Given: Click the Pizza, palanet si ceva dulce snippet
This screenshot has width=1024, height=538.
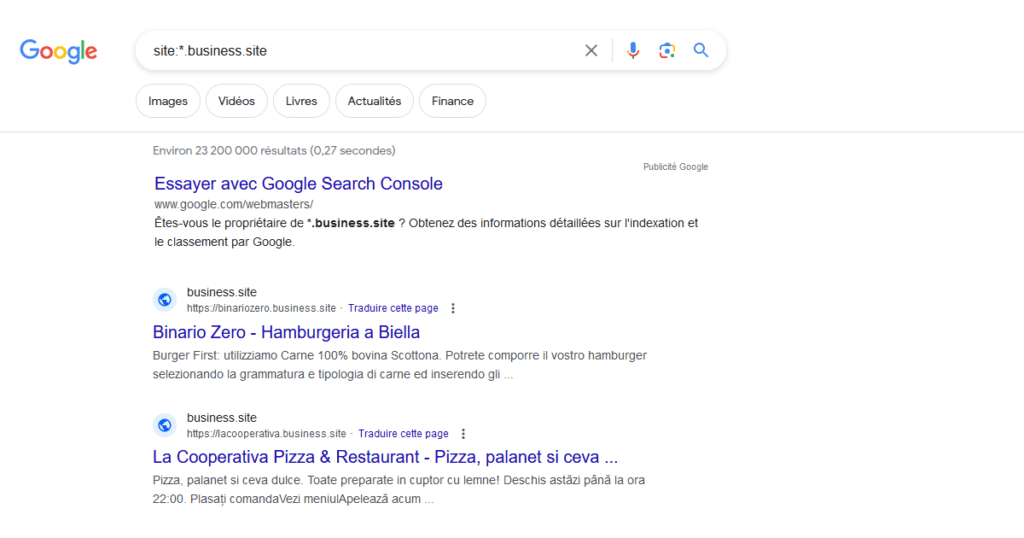Looking at the screenshot, I should pos(399,490).
